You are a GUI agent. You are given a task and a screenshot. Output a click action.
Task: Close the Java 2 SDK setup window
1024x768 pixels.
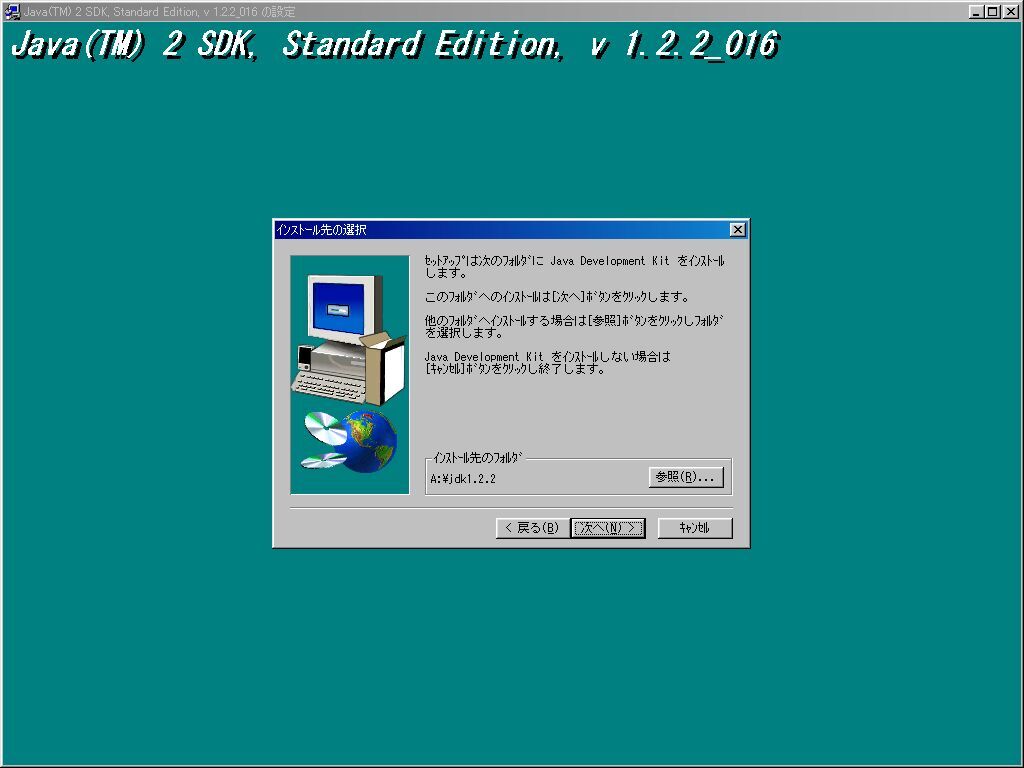tap(1010, 12)
